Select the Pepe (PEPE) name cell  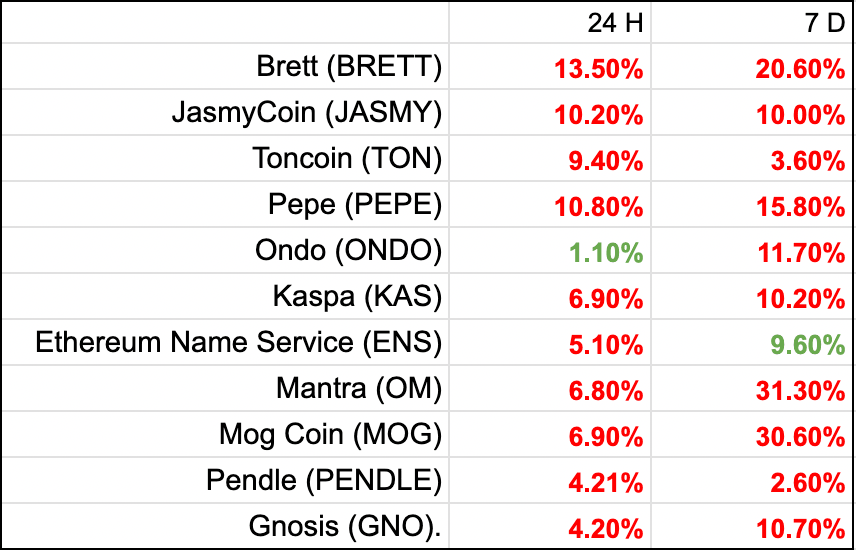click(x=354, y=206)
